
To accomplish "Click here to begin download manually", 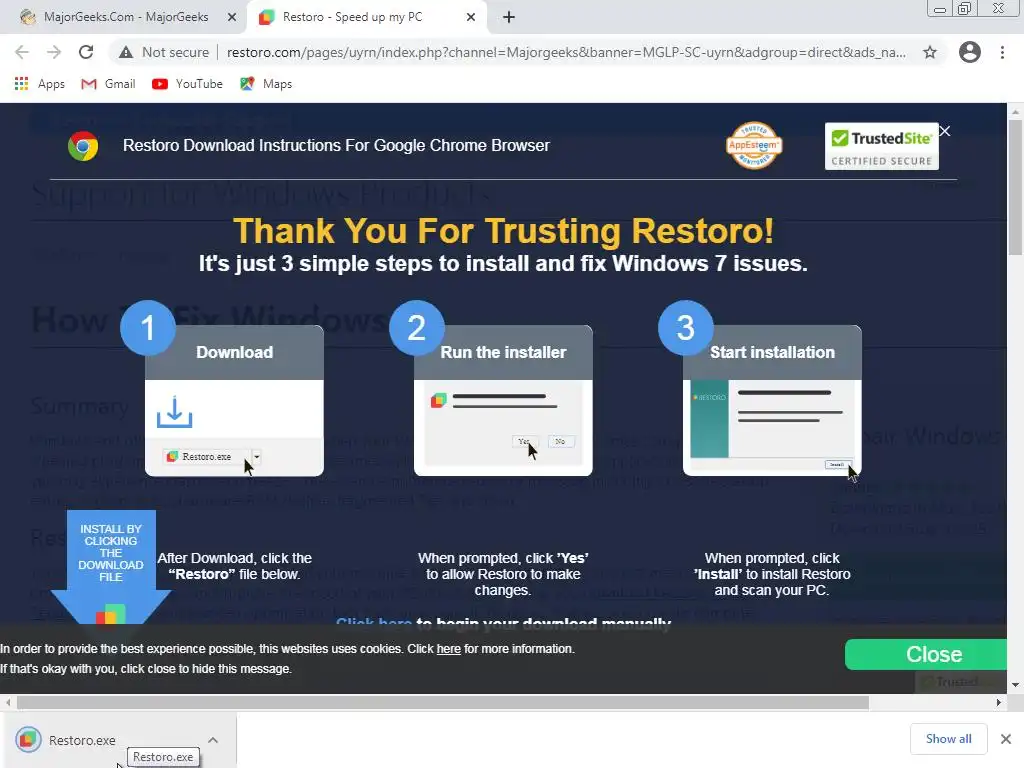I will [x=374, y=622].
